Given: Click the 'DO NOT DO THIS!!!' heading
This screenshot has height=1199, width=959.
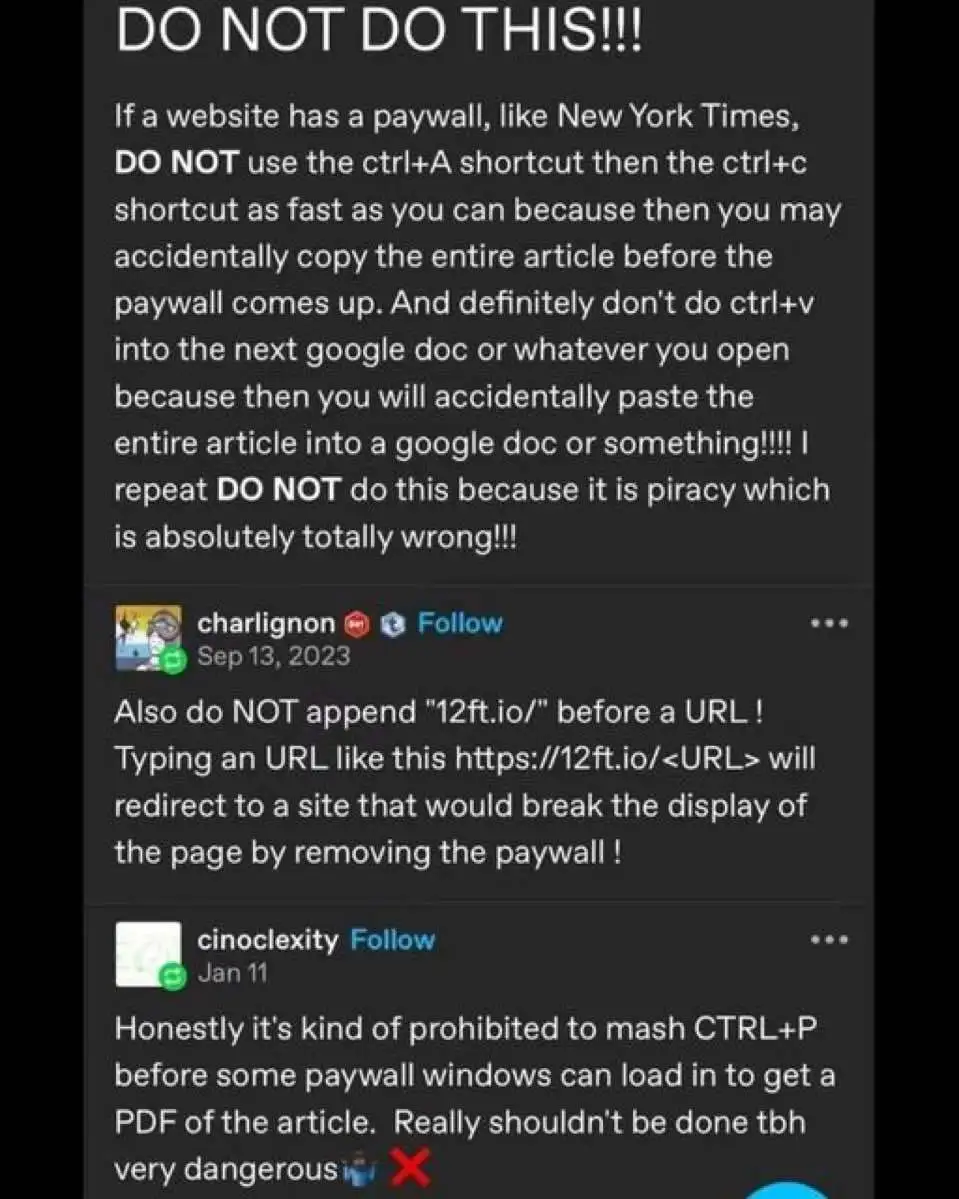Looking at the screenshot, I should tap(379, 31).
